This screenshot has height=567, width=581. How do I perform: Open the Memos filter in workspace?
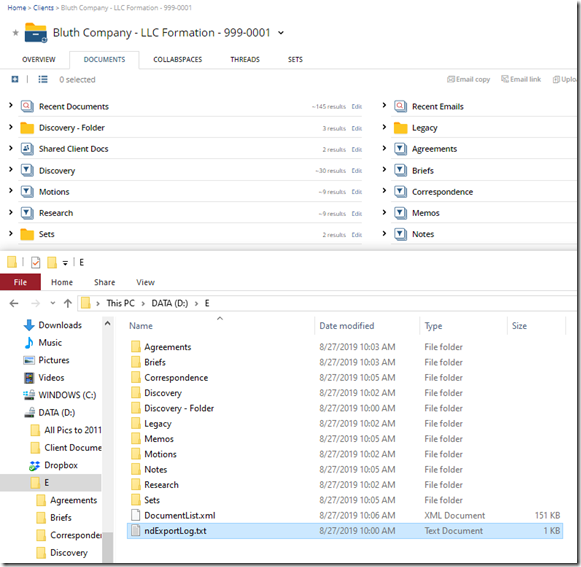(x=425, y=213)
